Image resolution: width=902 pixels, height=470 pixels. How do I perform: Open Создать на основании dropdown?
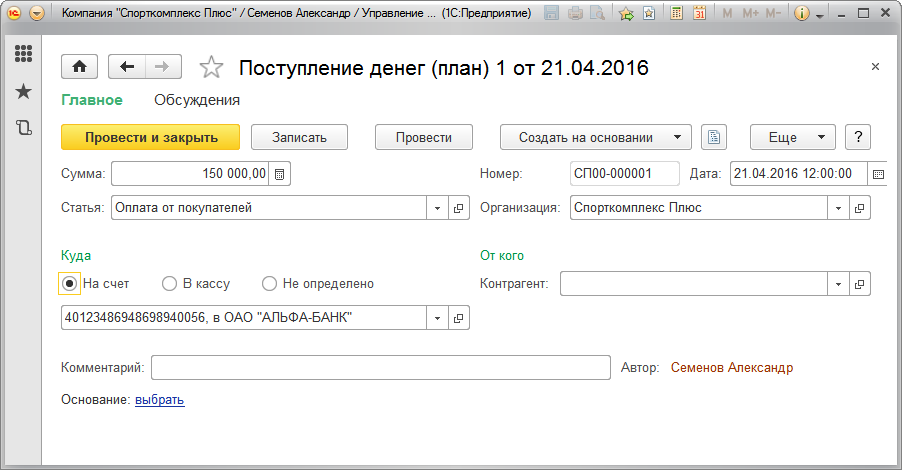[595, 137]
